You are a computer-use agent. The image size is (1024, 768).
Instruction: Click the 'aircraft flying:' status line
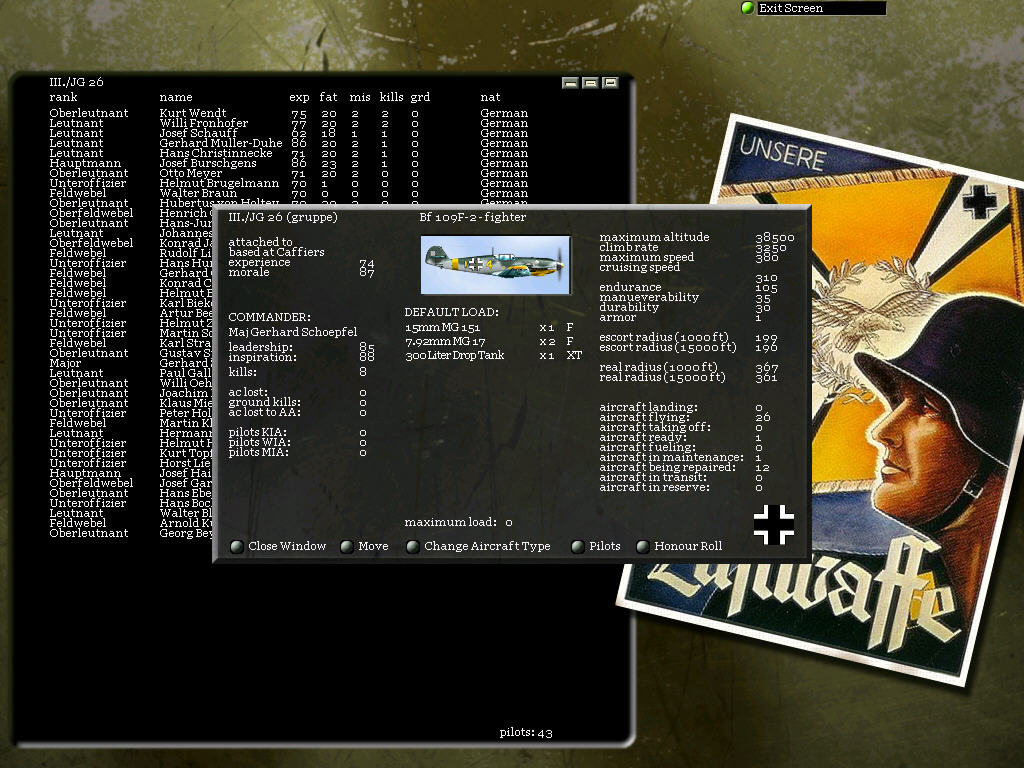(644, 417)
